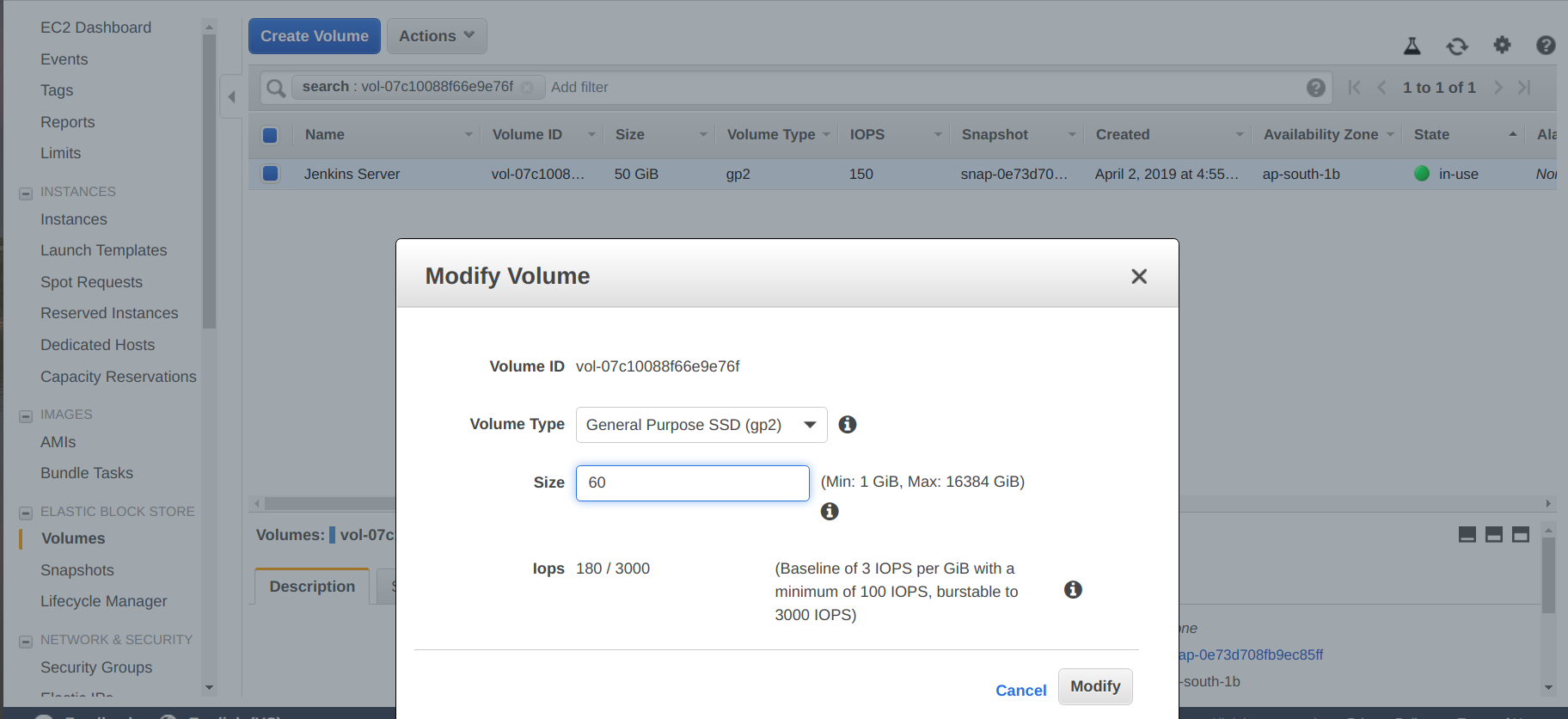Toggle the select-all checkbox in table header
Viewport: 1568px width, 719px height.
(270, 135)
